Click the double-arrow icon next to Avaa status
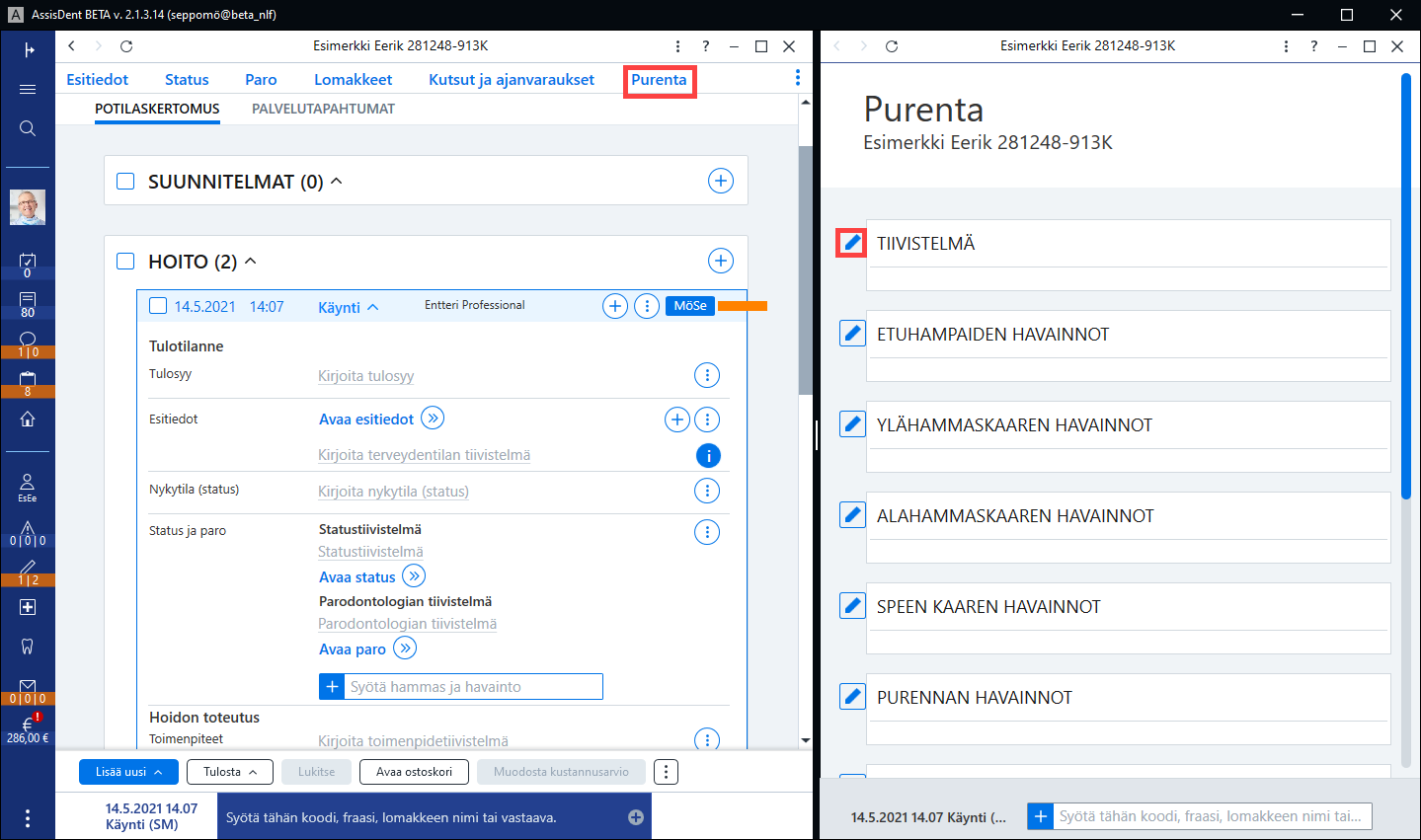Viewport: 1421px width, 840px height. point(414,576)
